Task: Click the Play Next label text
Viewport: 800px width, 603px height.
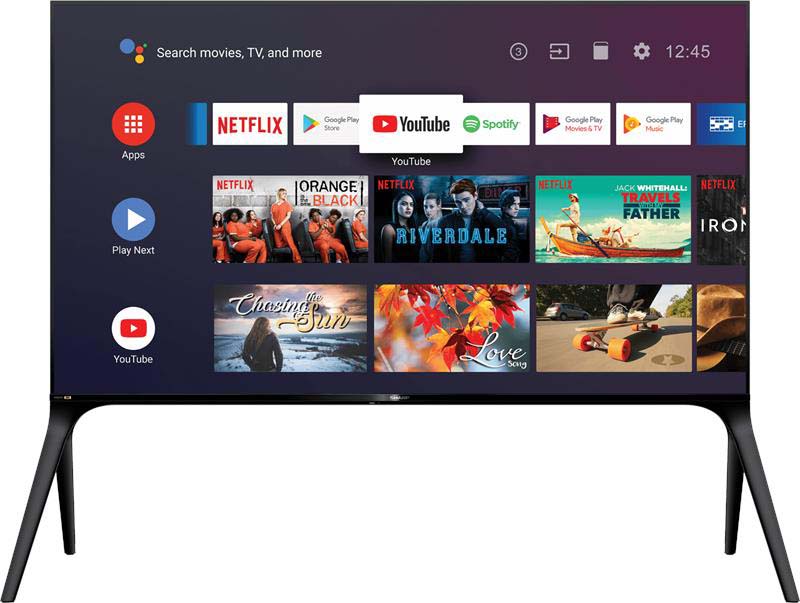Action: [133, 250]
